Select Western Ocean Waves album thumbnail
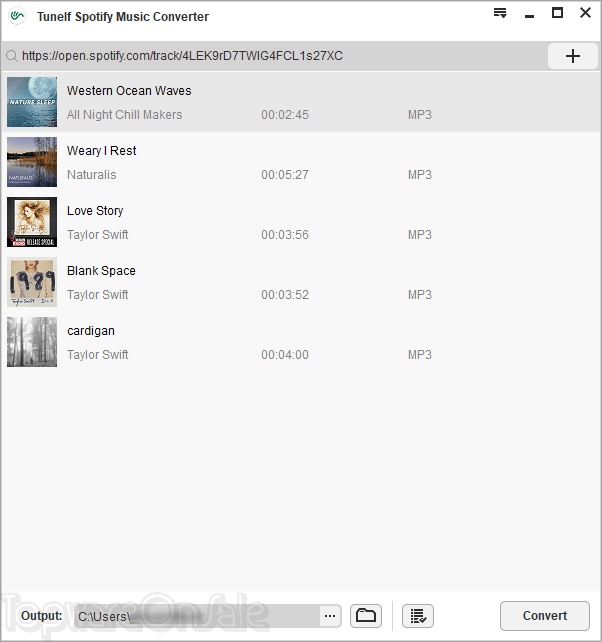This screenshot has height=642, width=602. (x=32, y=102)
